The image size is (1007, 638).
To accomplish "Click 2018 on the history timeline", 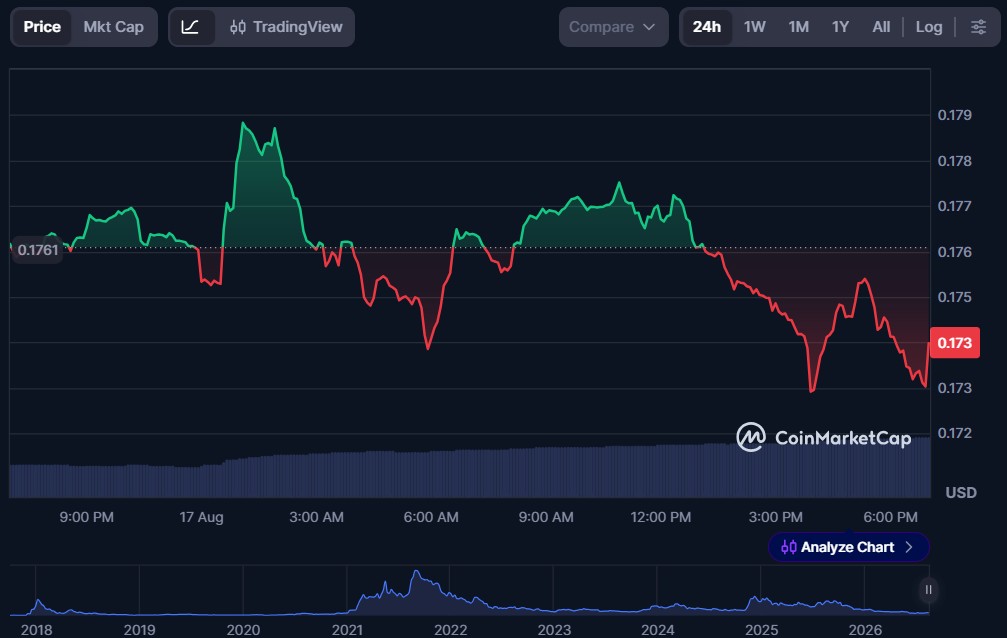I will [36, 630].
